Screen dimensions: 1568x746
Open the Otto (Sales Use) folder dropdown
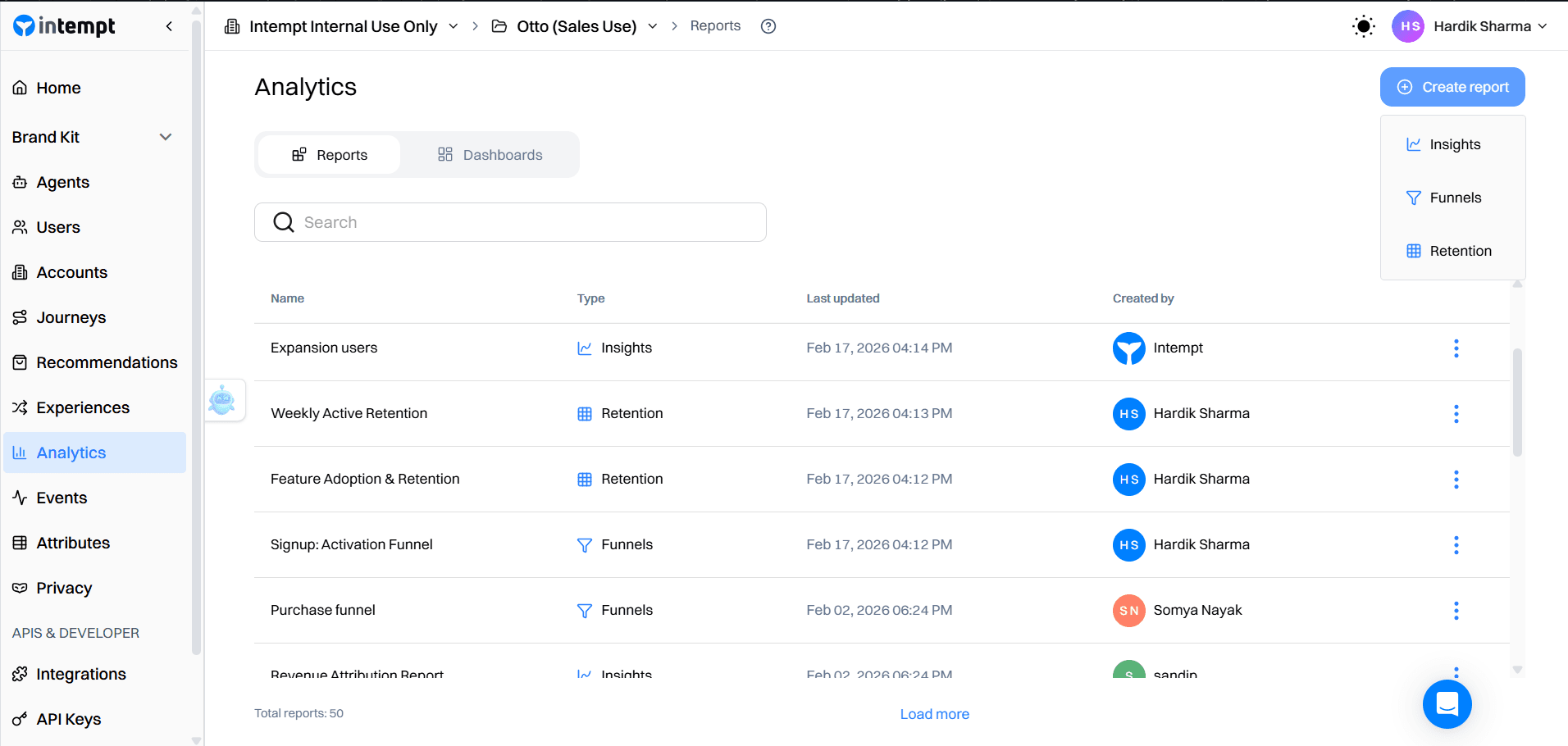[652, 25]
